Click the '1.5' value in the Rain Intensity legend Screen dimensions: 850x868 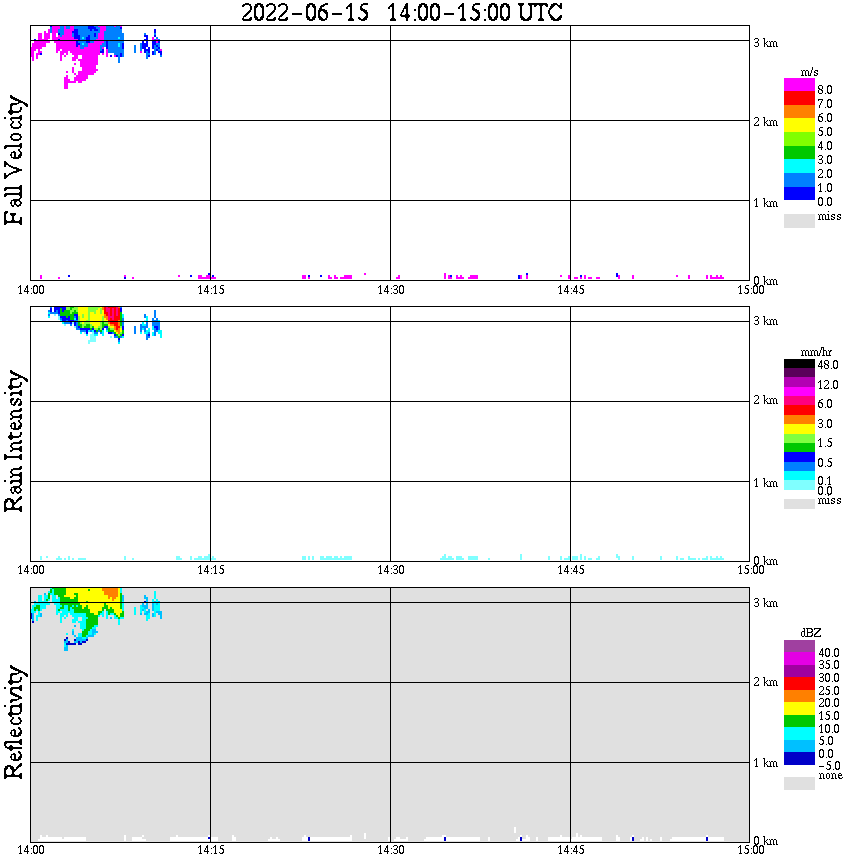pyautogui.click(x=825, y=443)
